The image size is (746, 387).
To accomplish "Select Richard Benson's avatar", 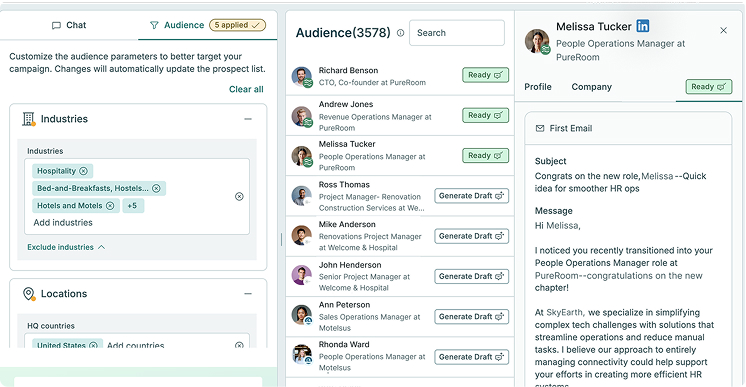I will [x=302, y=77].
